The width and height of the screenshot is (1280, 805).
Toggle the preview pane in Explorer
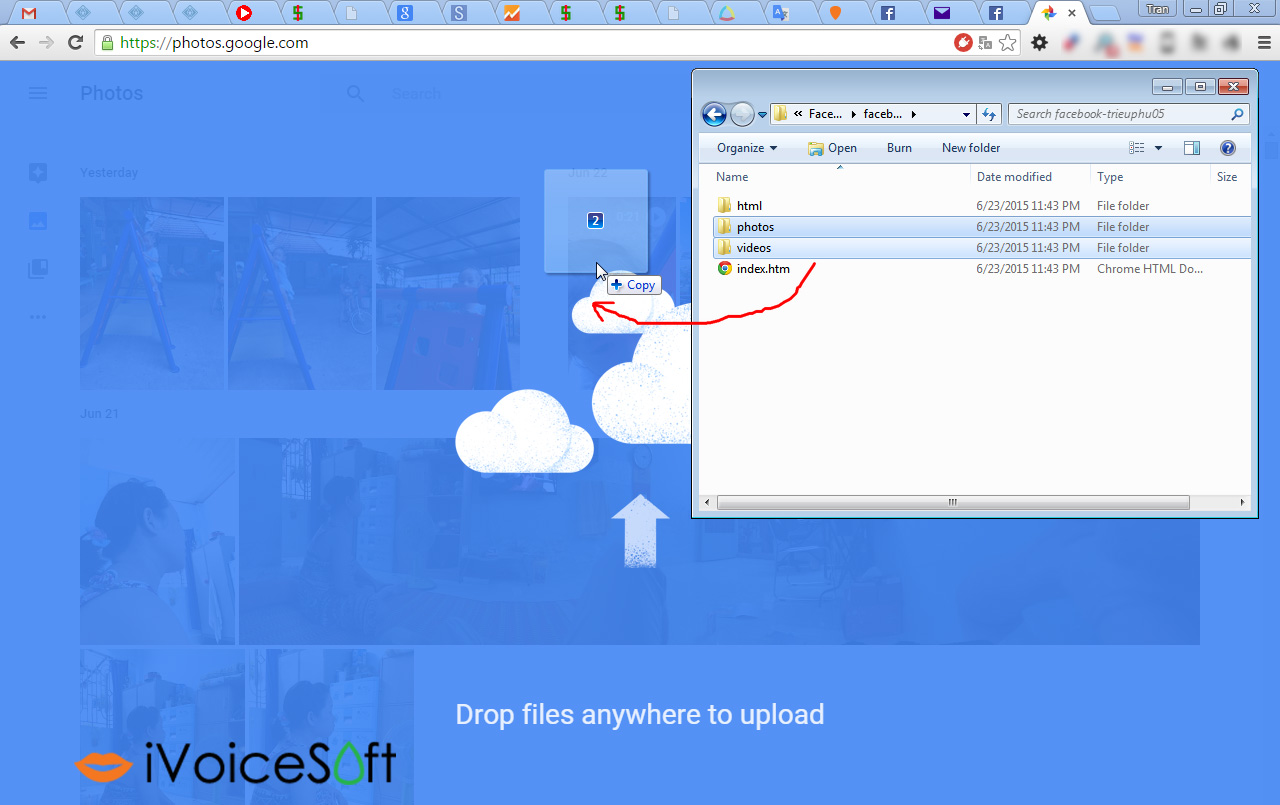(x=1192, y=148)
